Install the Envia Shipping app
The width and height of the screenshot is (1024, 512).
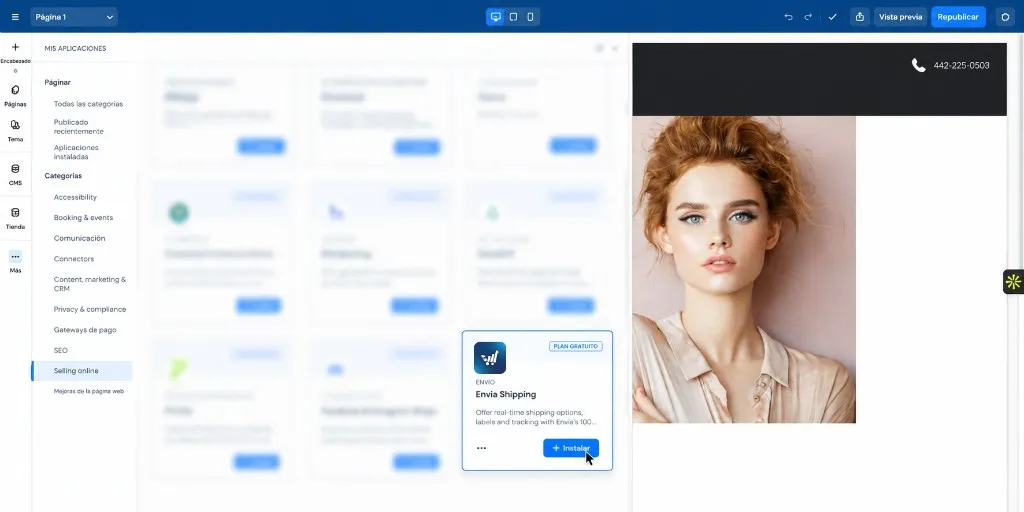(571, 448)
